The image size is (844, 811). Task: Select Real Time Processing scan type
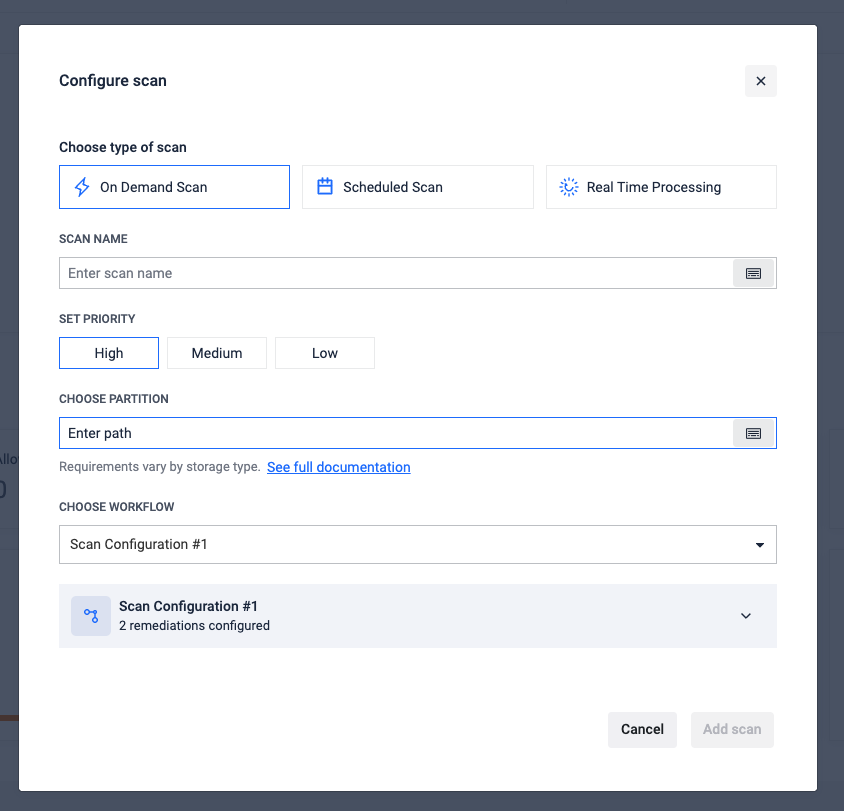coord(661,187)
